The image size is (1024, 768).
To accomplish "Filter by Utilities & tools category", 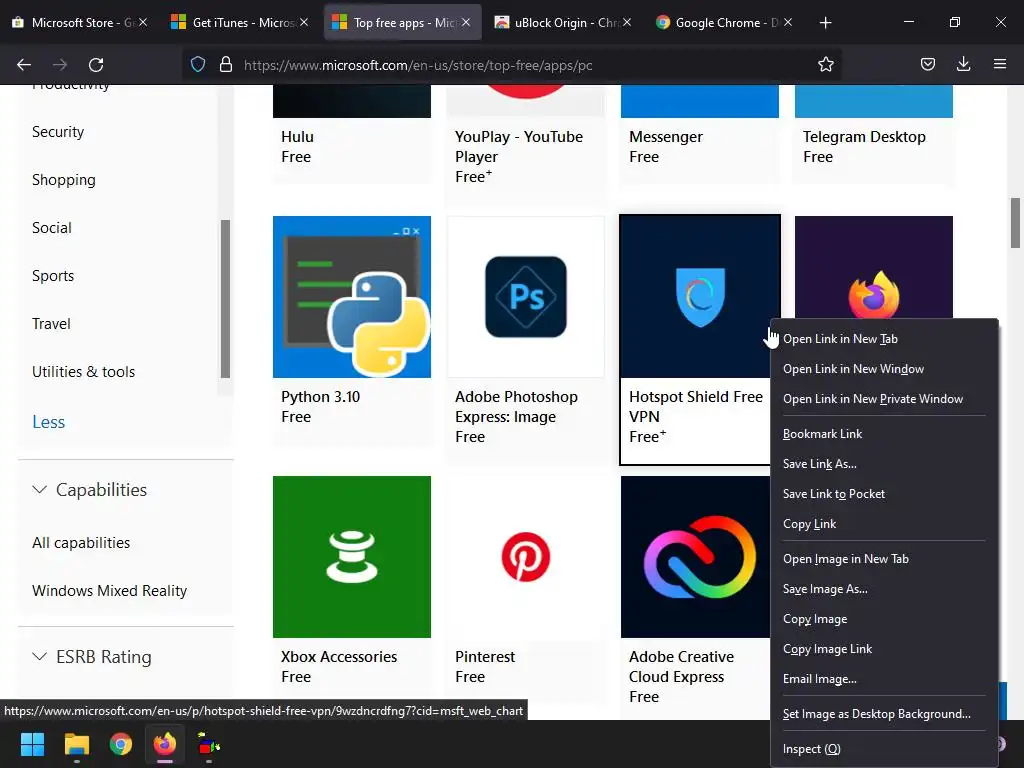I will [x=84, y=372].
